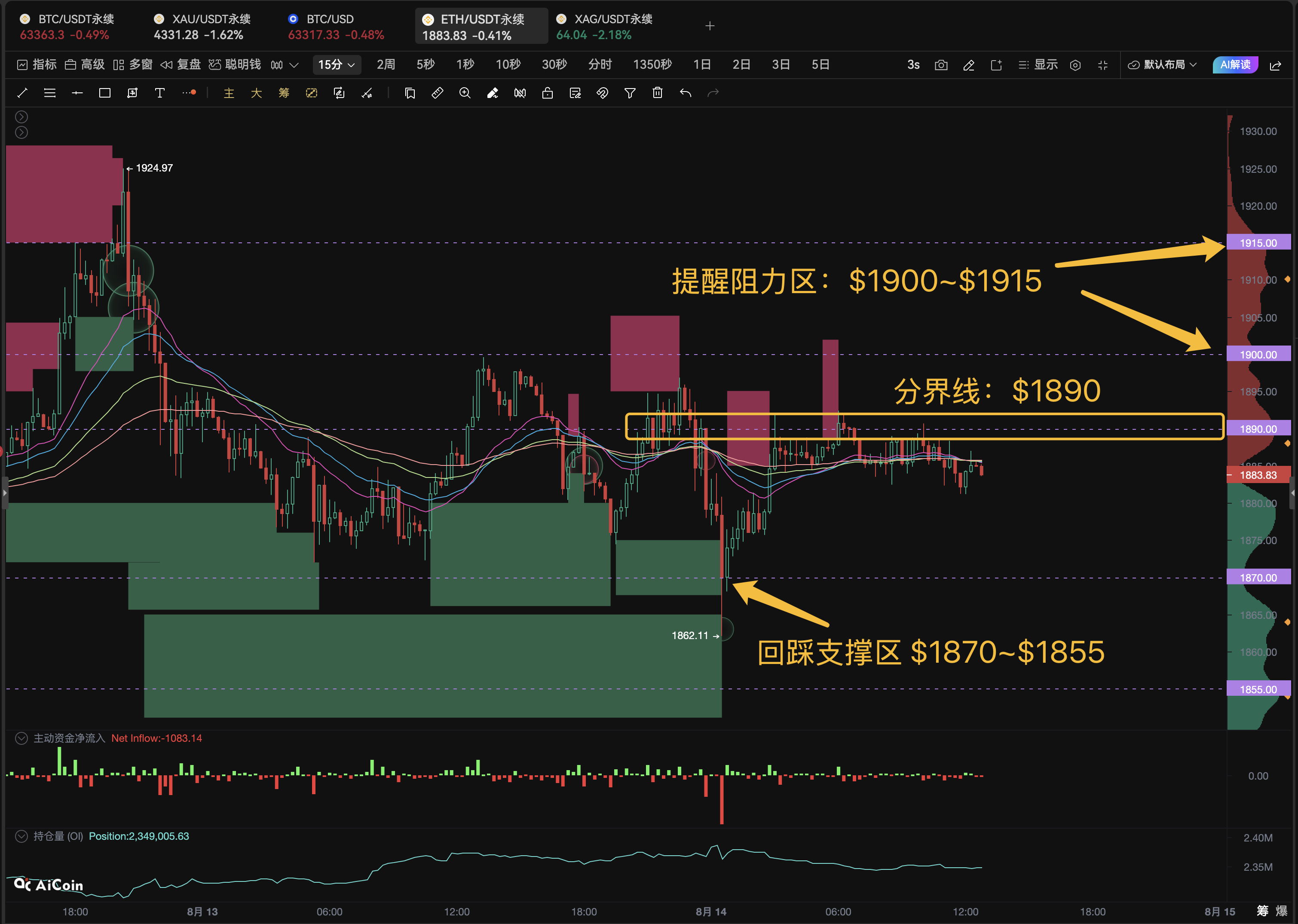Click the redo arrow icon
Viewport: 1298px width, 924px height.
click(713, 93)
